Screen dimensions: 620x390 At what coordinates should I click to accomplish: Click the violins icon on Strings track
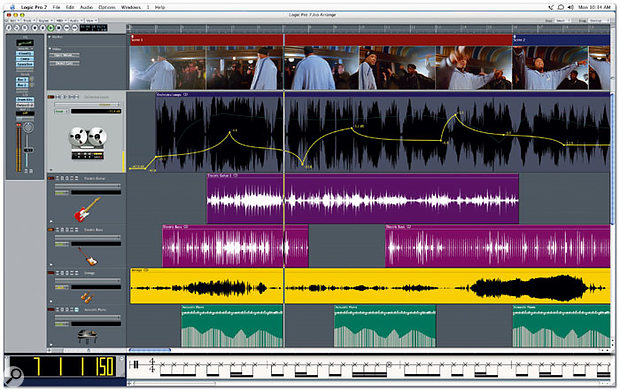[x=87, y=297]
